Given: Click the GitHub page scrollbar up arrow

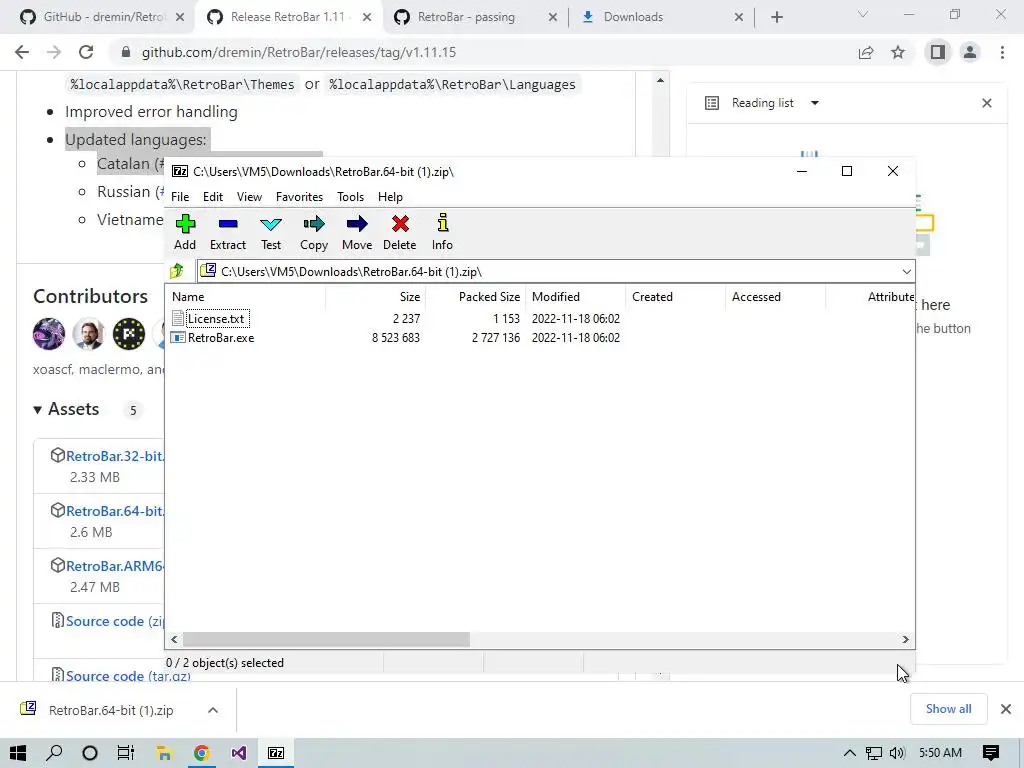Looking at the screenshot, I should click(660, 80).
